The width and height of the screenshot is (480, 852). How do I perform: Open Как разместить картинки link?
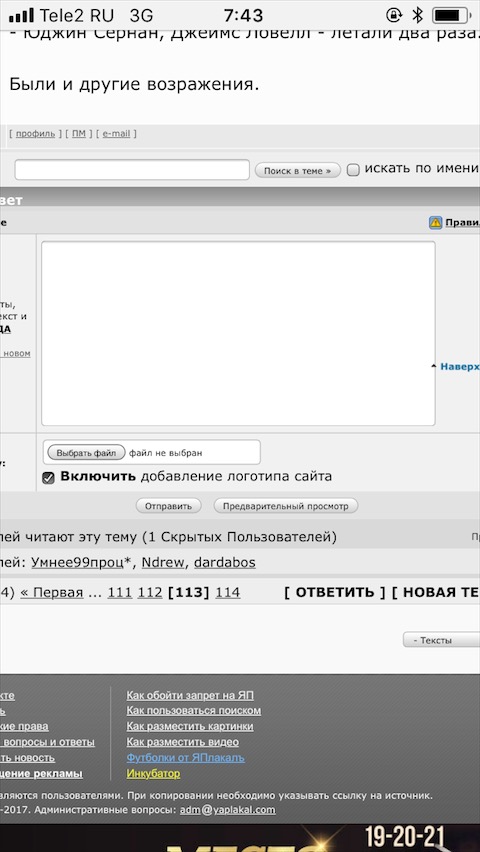coord(190,726)
